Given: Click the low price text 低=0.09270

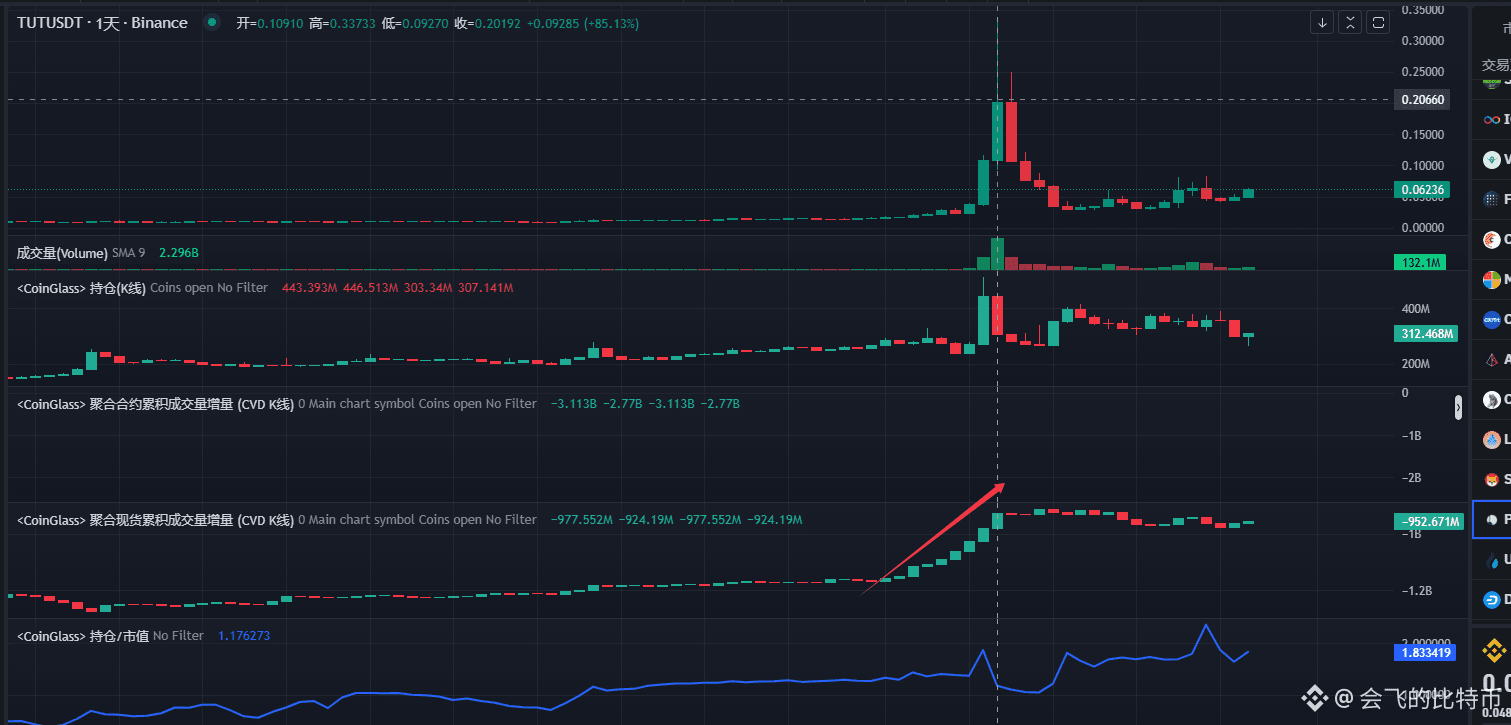Looking at the screenshot, I should pyautogui.click(x=415, y=23).
